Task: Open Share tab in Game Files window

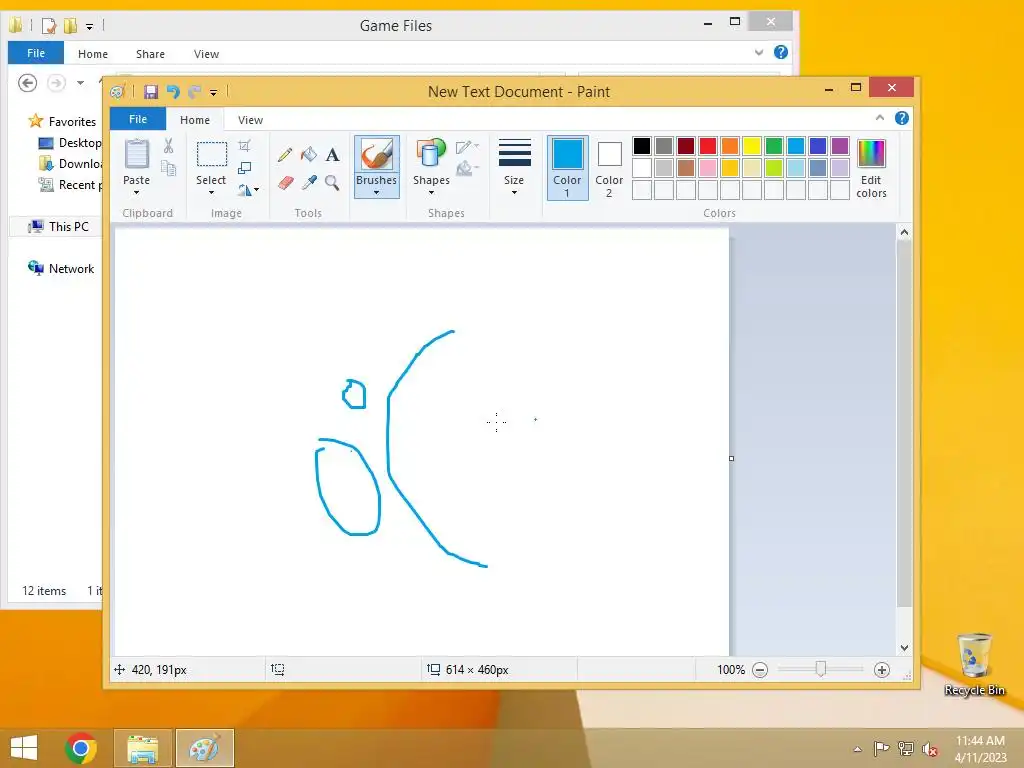Action: [150, 54]
